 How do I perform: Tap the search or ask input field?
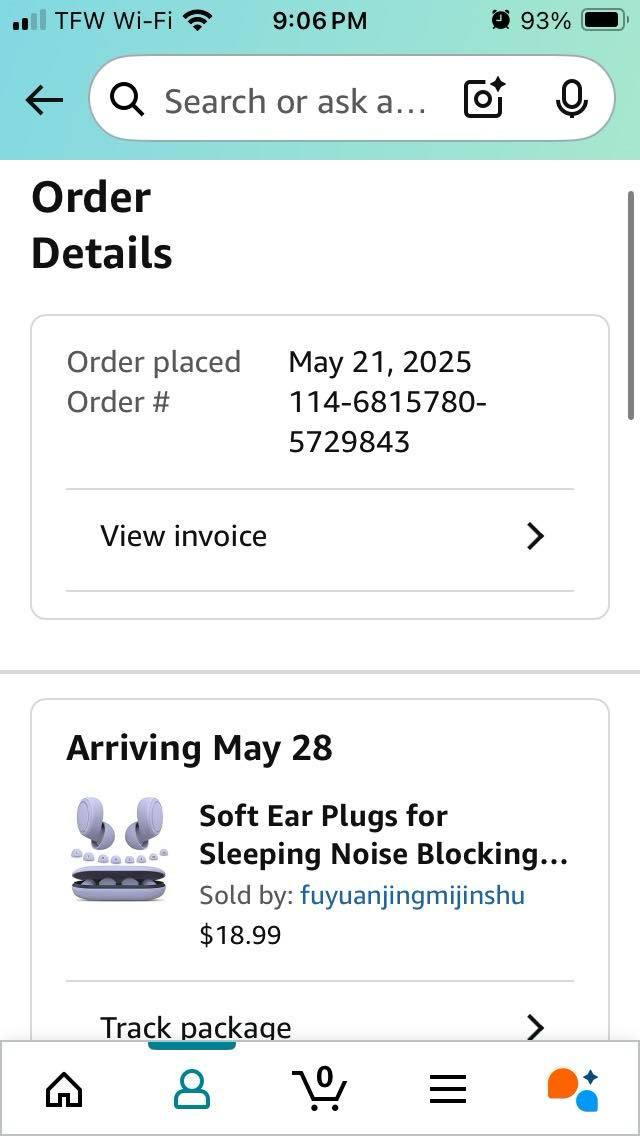tap(295, 100)
